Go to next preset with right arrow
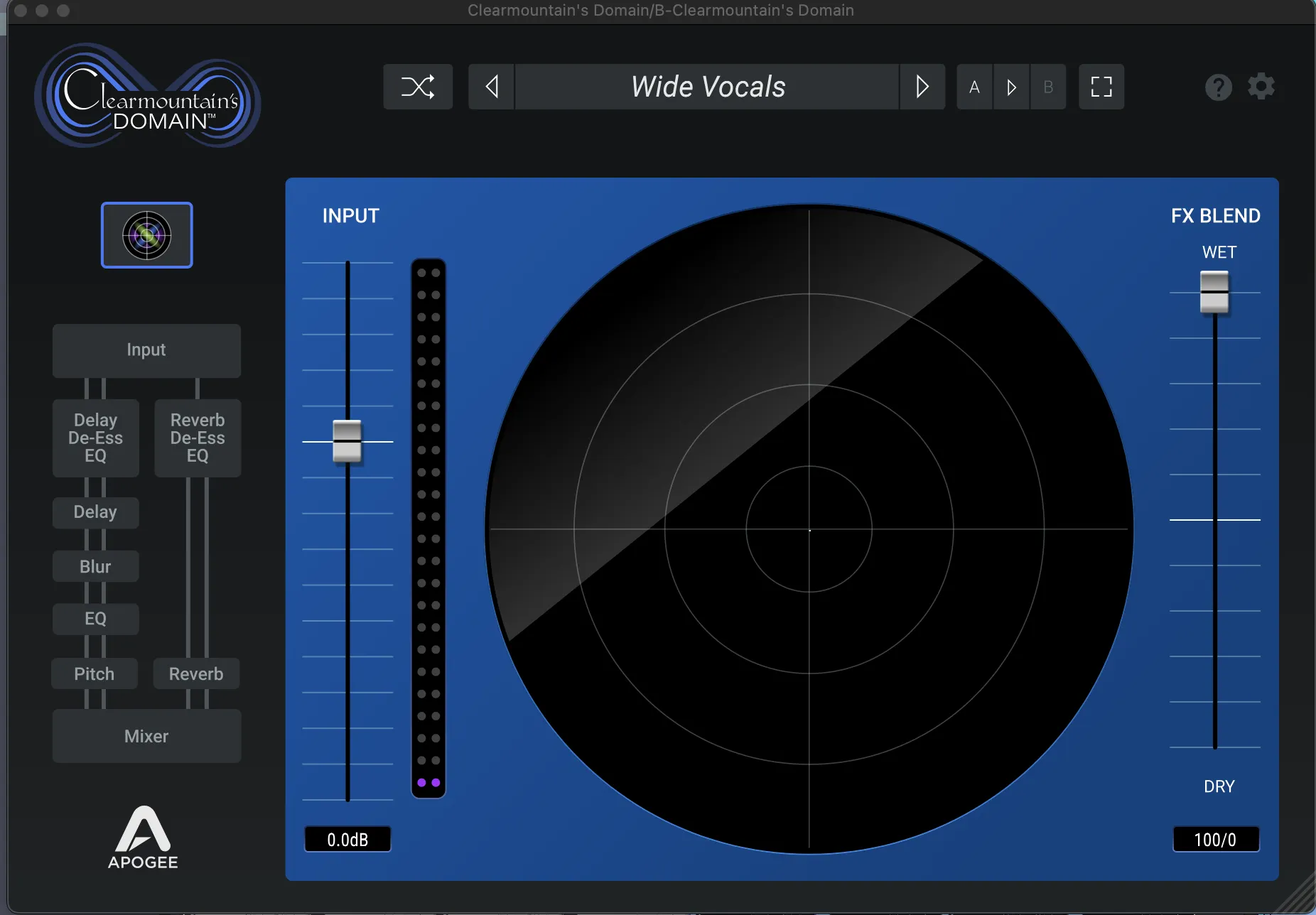This screenshot has height=915, width=1316. [x=922, y=87]
